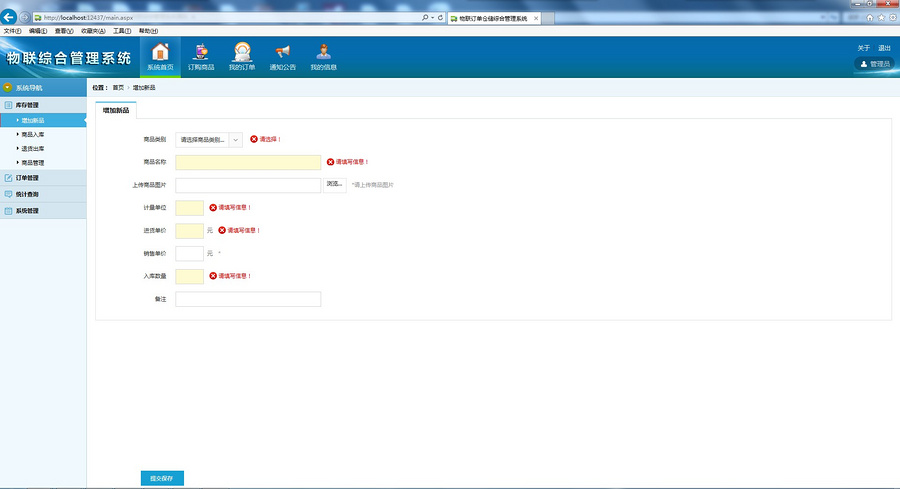Open the 商品类别 dropdown list
Image resolution: width=900 pixels, height=489 pixels.
(x=209, y=139)
